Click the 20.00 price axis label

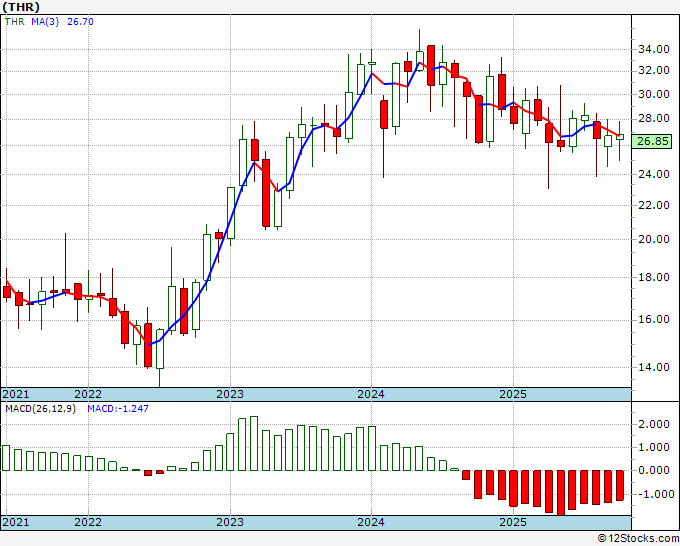click(654, 239)
